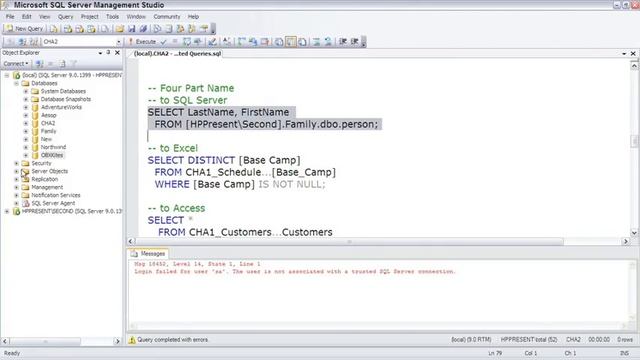Select the CHA2 database in the tree
This screenshot has height=360, width=640.
48,123
